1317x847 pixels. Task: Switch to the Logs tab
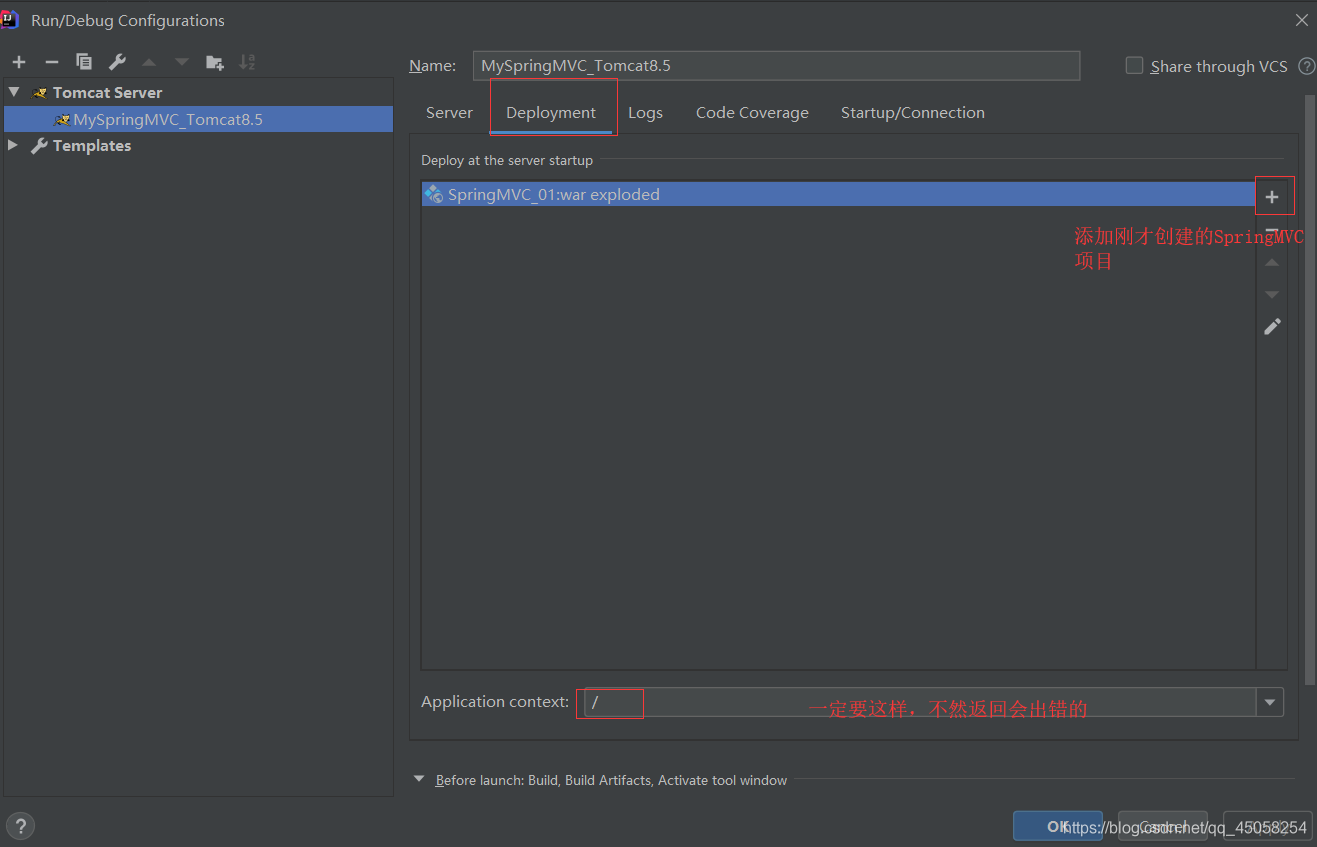click(x=645, y=113)
